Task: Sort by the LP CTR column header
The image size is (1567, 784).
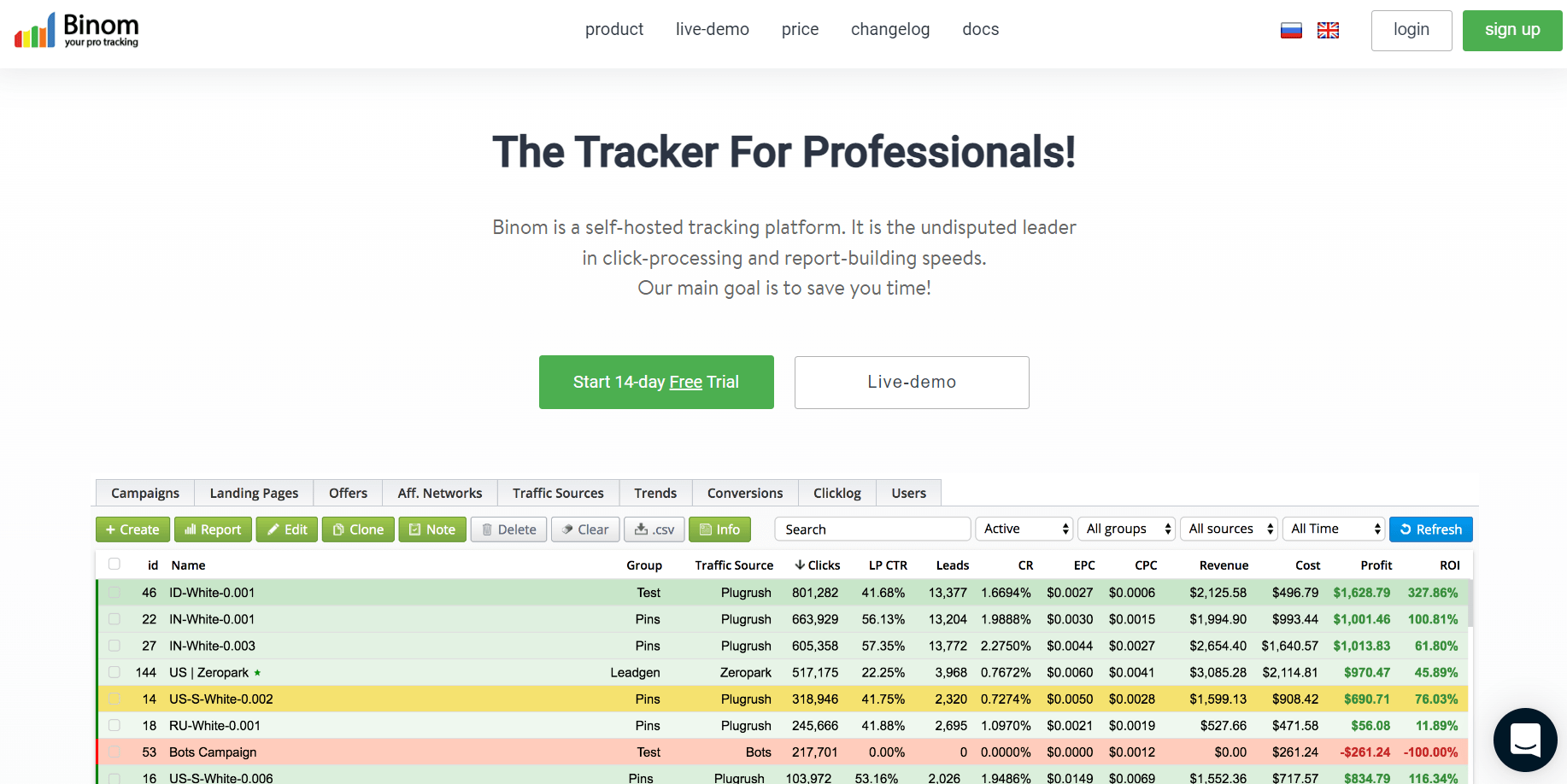Action: click(888, 565)
